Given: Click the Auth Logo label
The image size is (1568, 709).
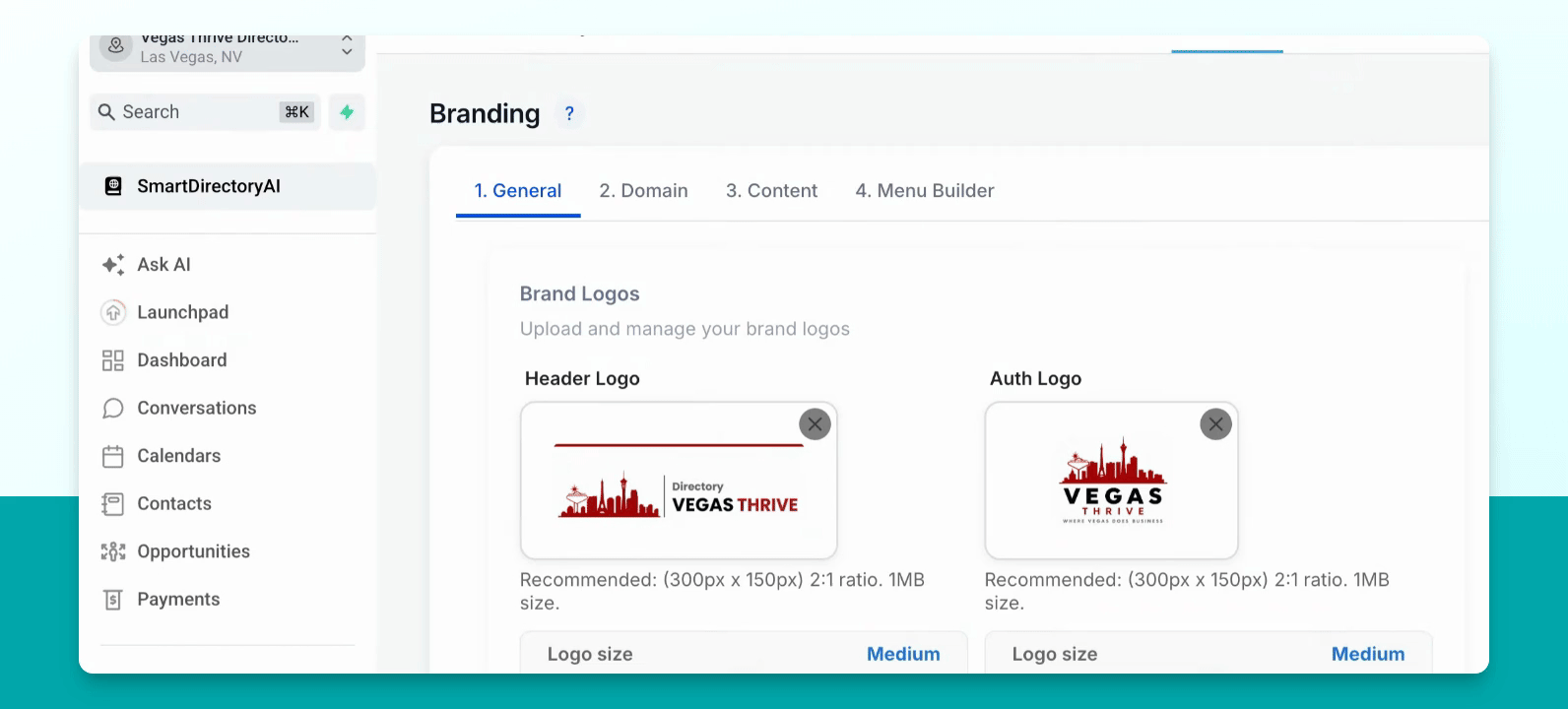Looking at the screenshot, I should (1036, 379).
